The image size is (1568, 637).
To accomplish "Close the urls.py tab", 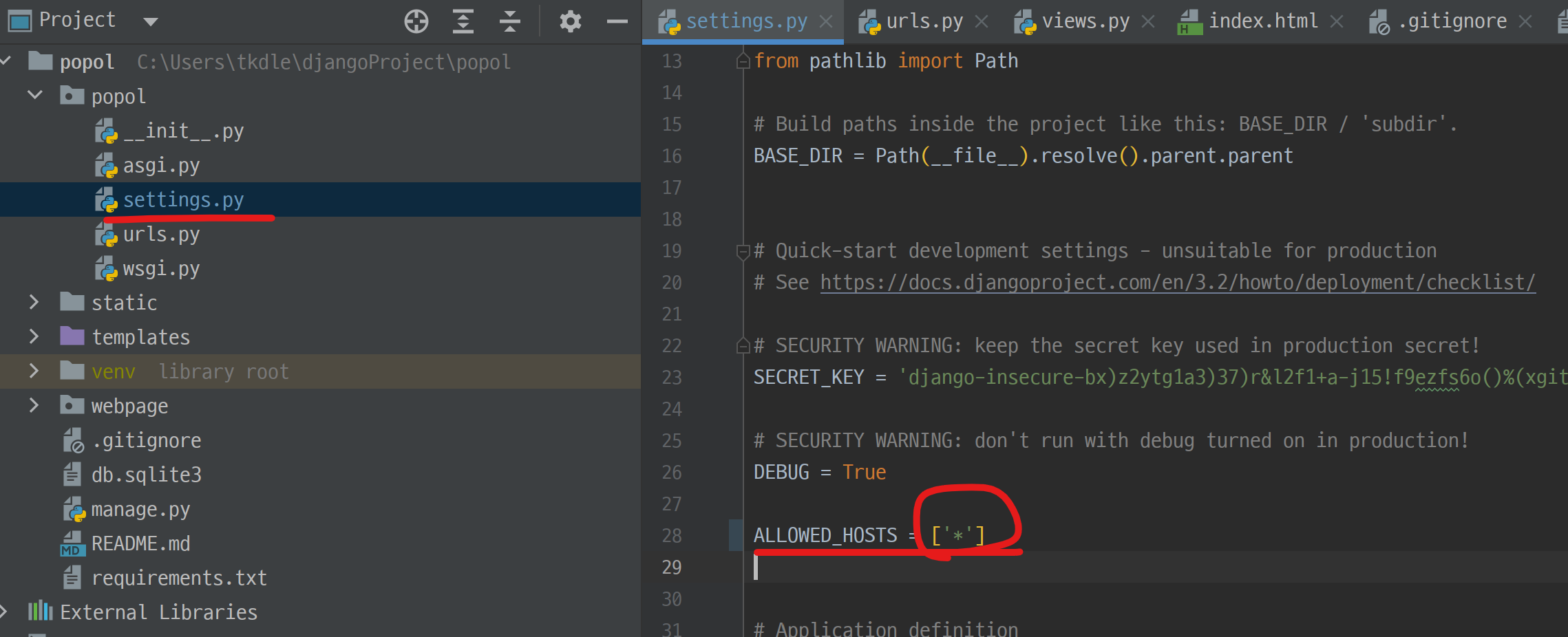I will (x=982, y=22).
